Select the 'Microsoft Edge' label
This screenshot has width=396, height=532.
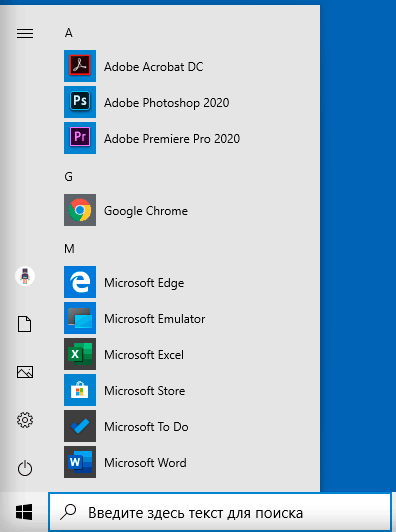(144, 283)
